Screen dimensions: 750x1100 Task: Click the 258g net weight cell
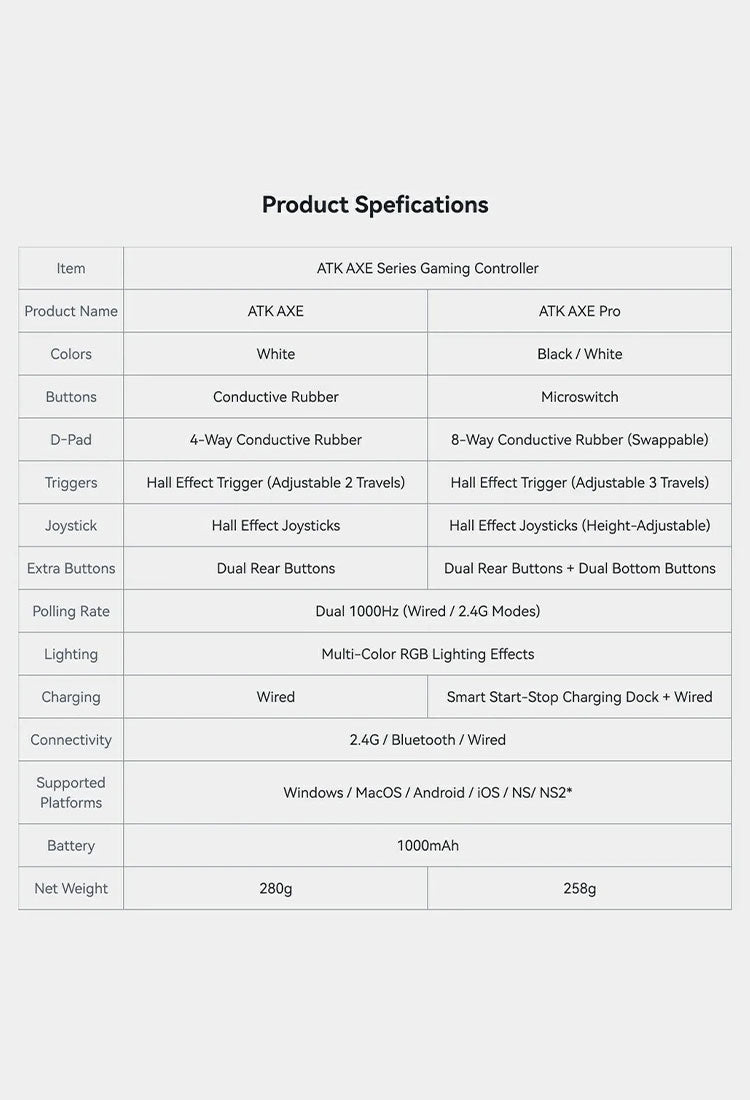pyautogui.click(x=579, y=888)
